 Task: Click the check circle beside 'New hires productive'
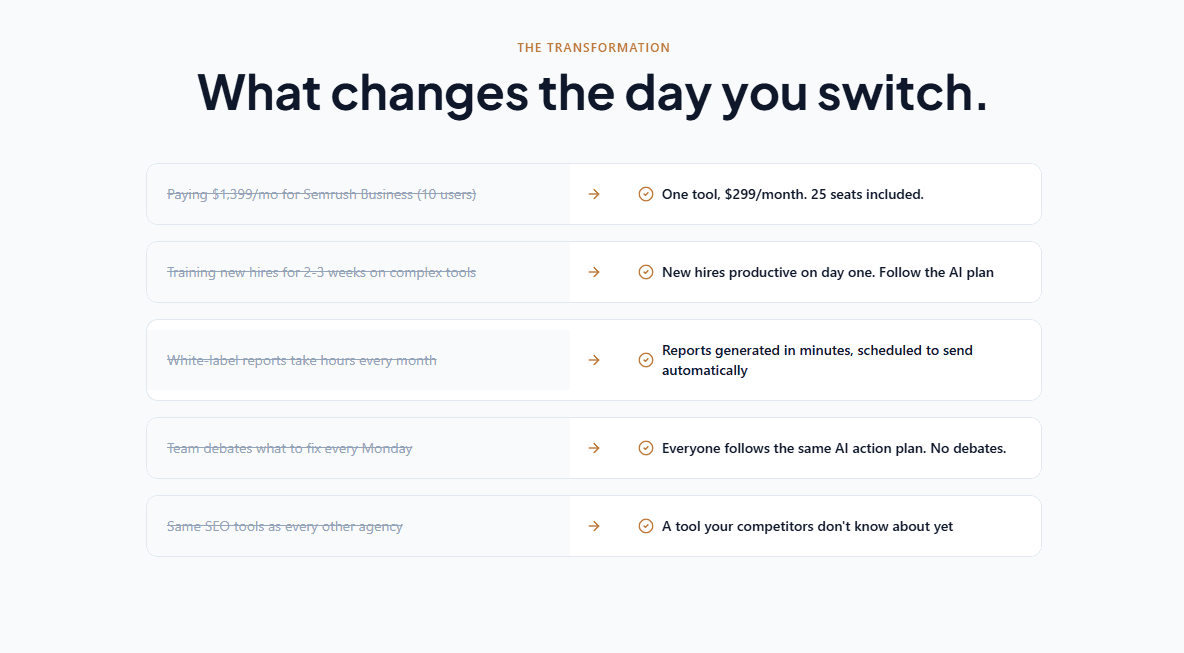[x=646, y=272]
